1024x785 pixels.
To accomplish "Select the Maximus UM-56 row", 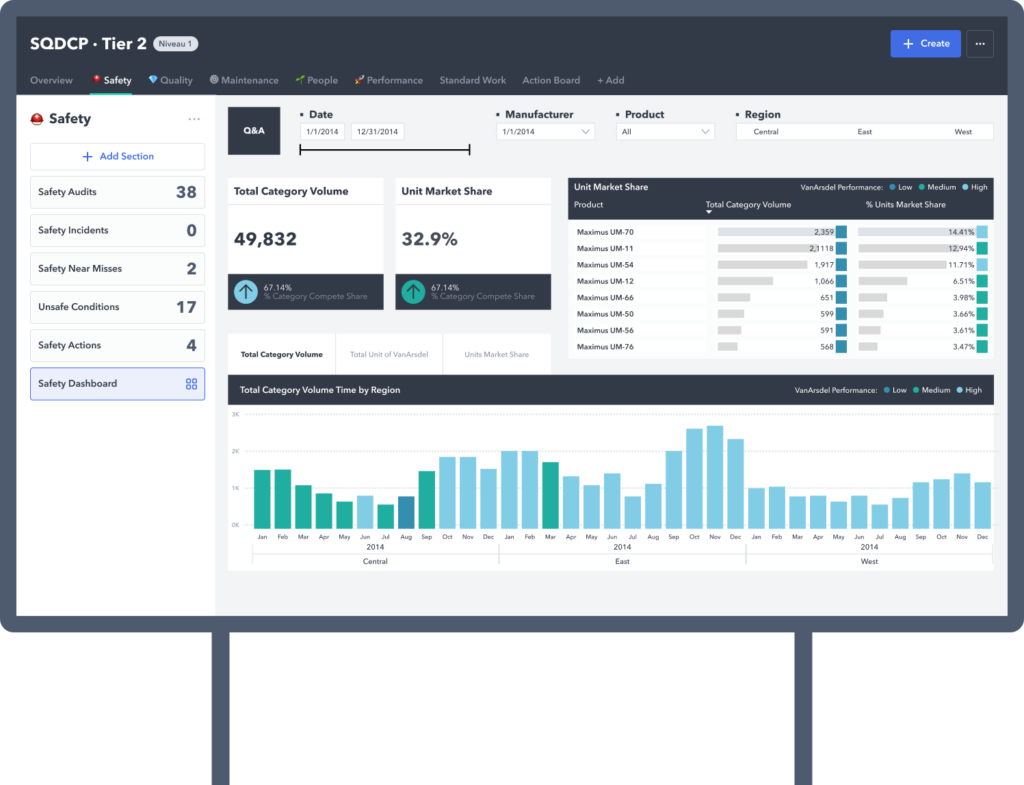I will 781,330.
